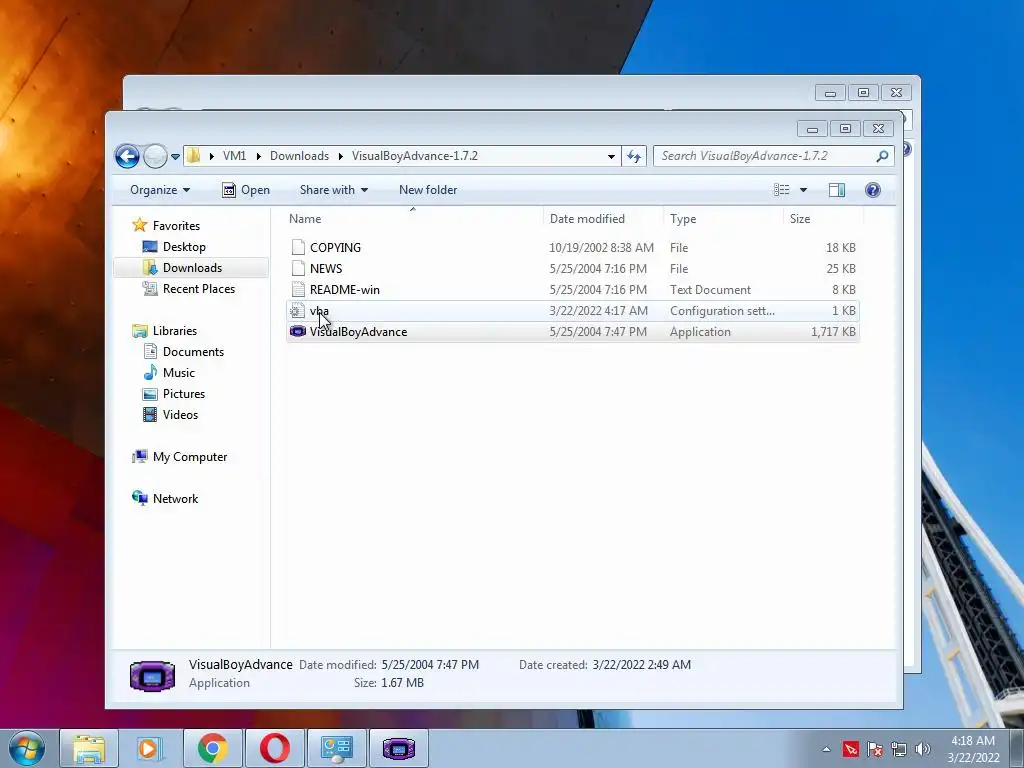Click the NEWS file name

pyautogui.click(x=326, y=268)
